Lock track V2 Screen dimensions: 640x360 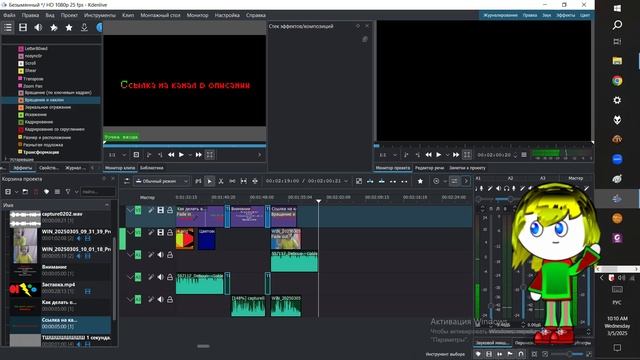(x=170, y=210)
